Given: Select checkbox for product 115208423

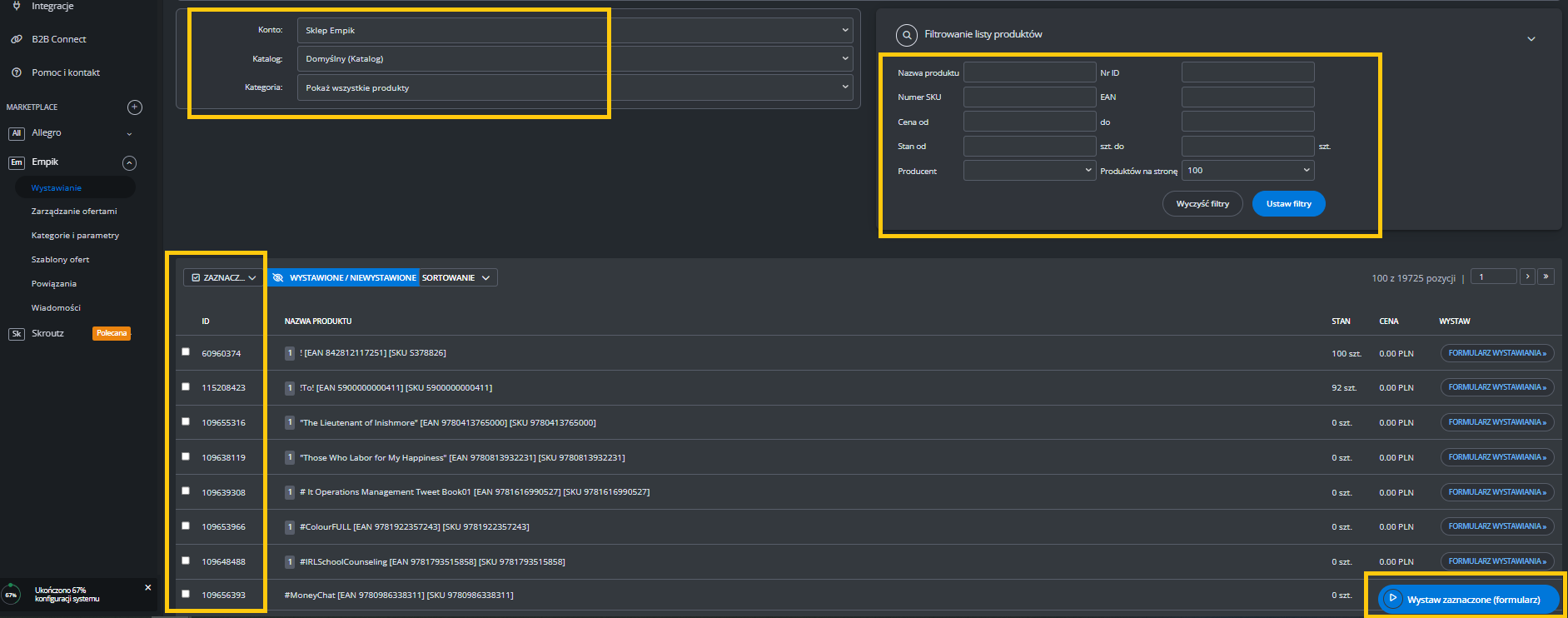Looking at the screenshot, I should 186,386.
